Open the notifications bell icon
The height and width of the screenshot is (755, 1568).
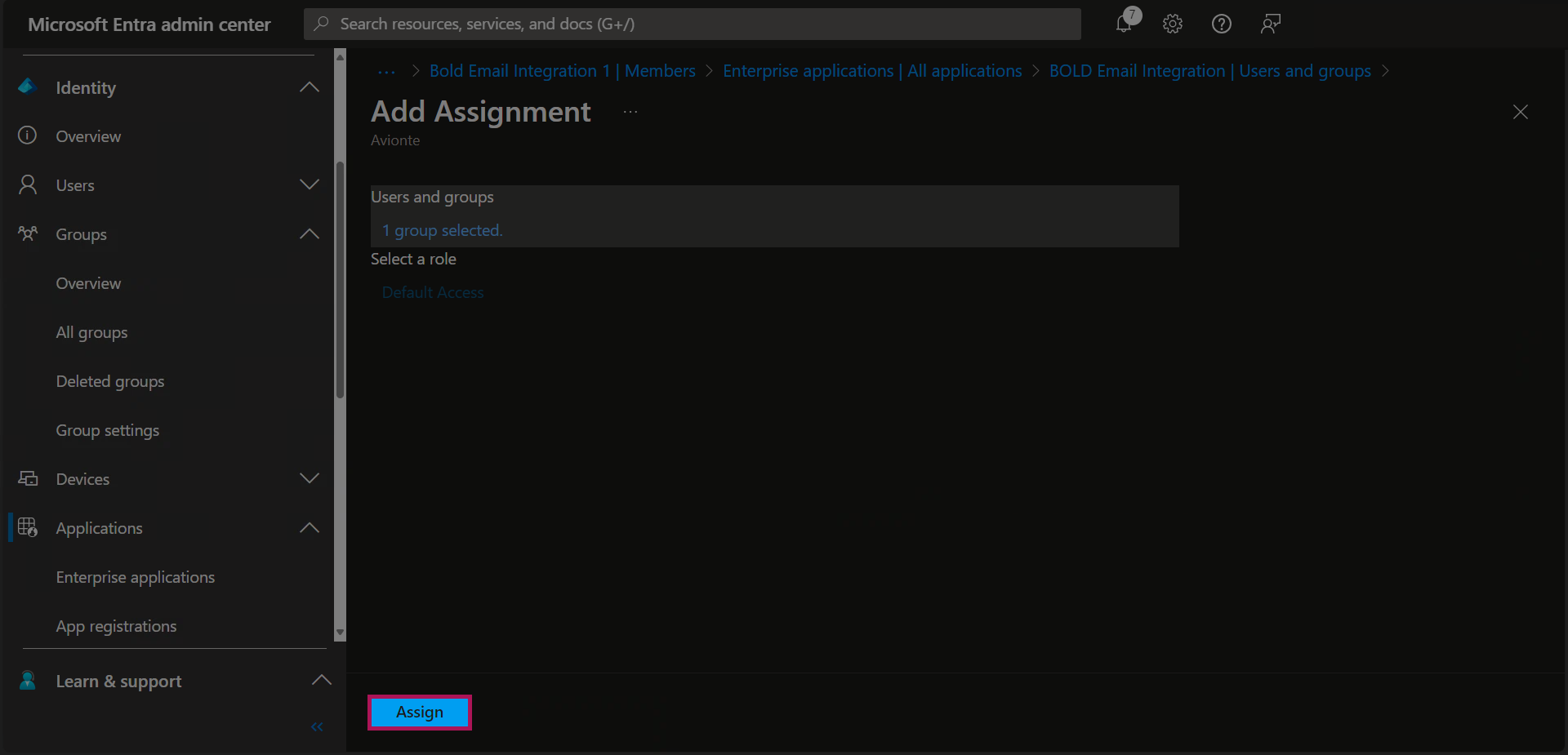1125,24
